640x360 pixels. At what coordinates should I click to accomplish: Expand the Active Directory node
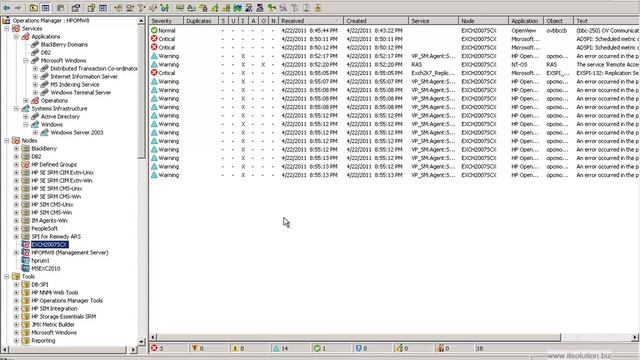pos(26,117)
